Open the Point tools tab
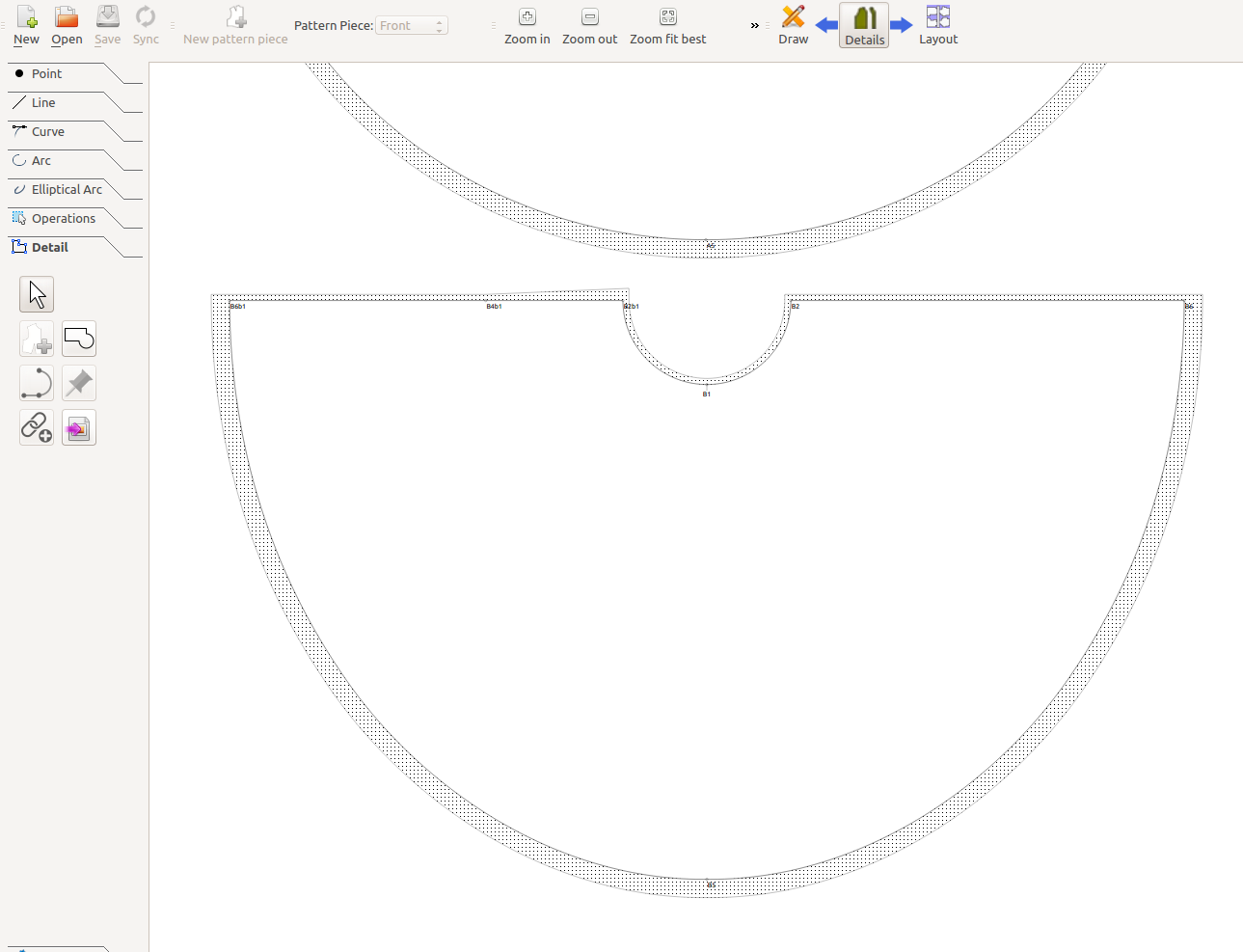 (46, 74)
